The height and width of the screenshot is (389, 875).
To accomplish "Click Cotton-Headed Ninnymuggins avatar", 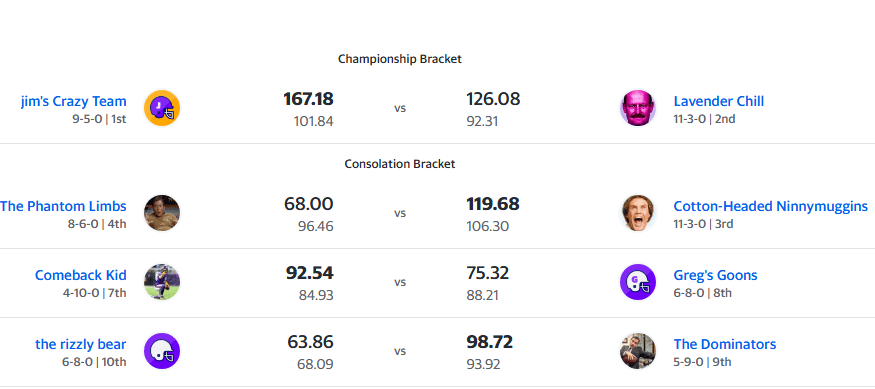I will coord(638,213).
